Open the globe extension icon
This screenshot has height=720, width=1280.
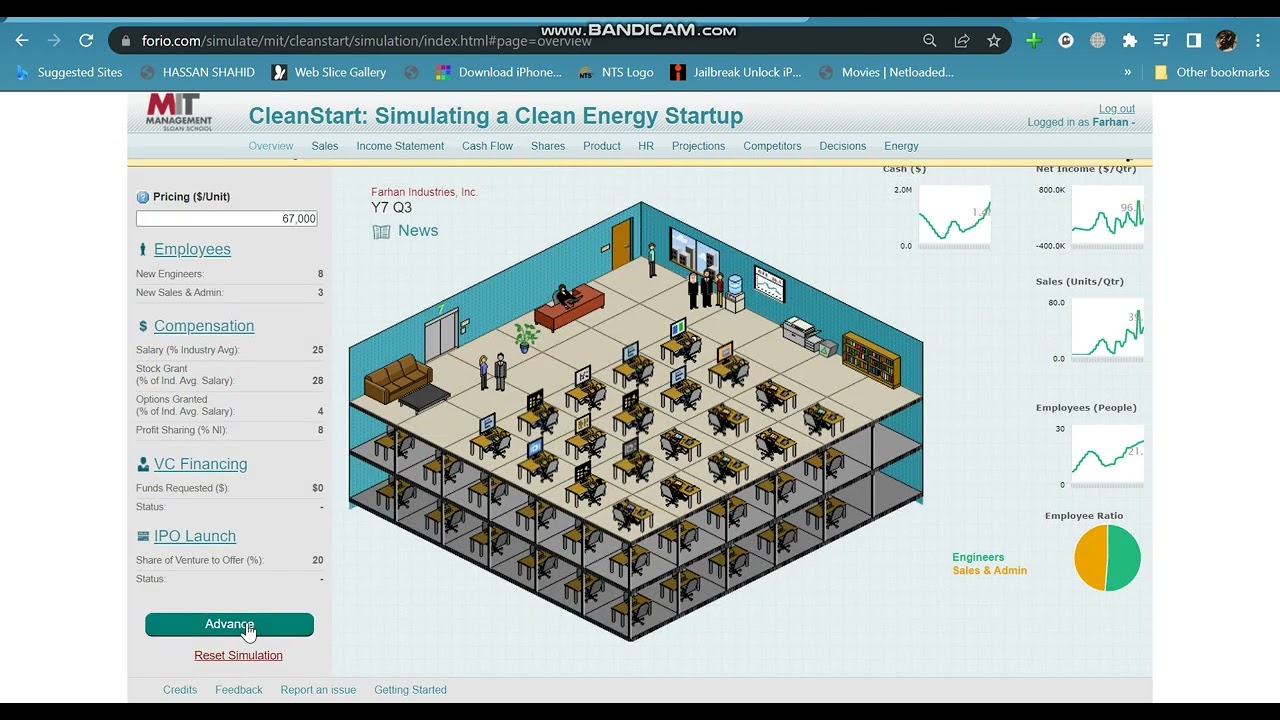point(1098,41)
